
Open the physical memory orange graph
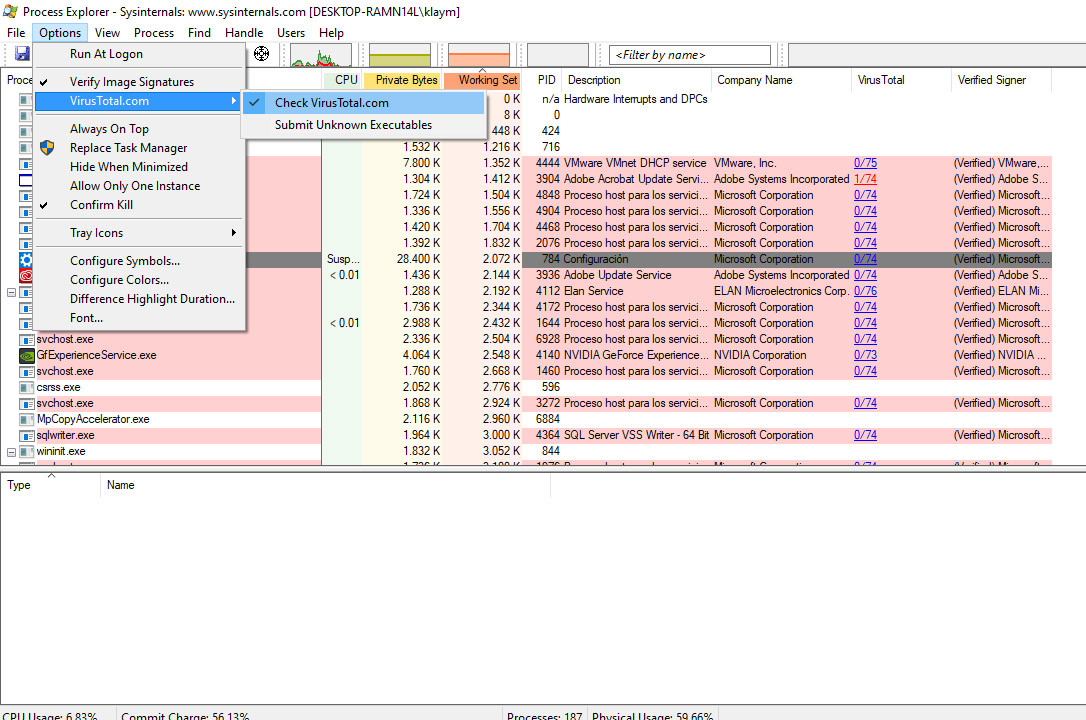tap(479, 55)
